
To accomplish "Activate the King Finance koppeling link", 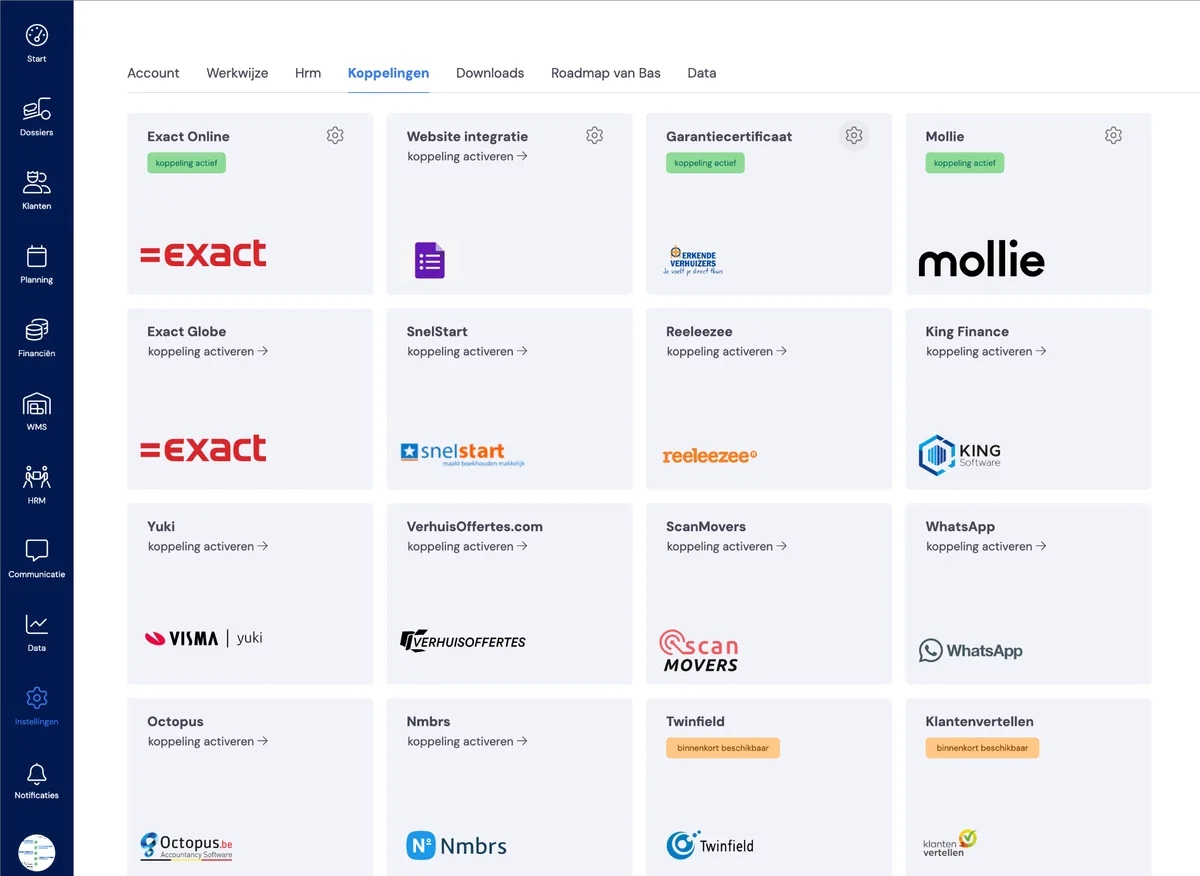I will click(x=986, y=352).
